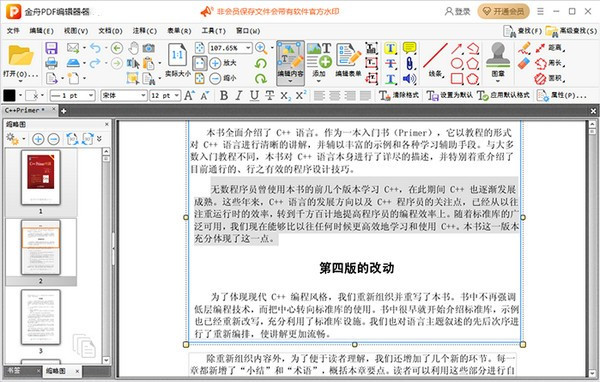Viewport: 600px width, 382px height.
Task: Select the green Underline text annotation tool
Action: pyautogui.click(x=390, y=78)
